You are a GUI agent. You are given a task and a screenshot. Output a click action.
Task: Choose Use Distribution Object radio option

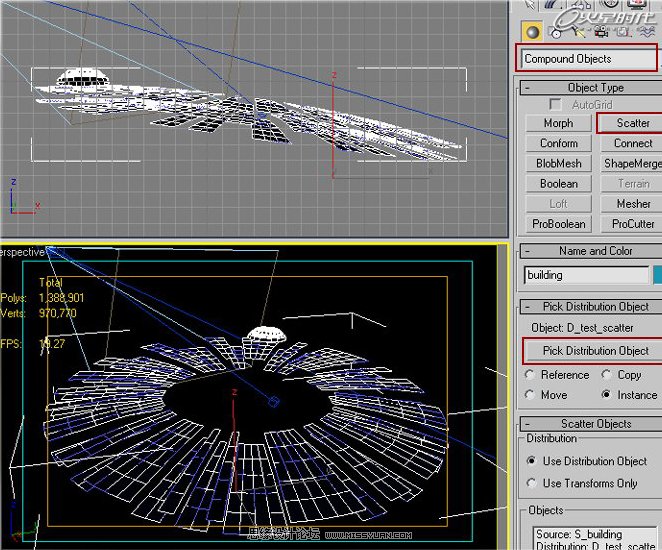[x=532, y=461]
